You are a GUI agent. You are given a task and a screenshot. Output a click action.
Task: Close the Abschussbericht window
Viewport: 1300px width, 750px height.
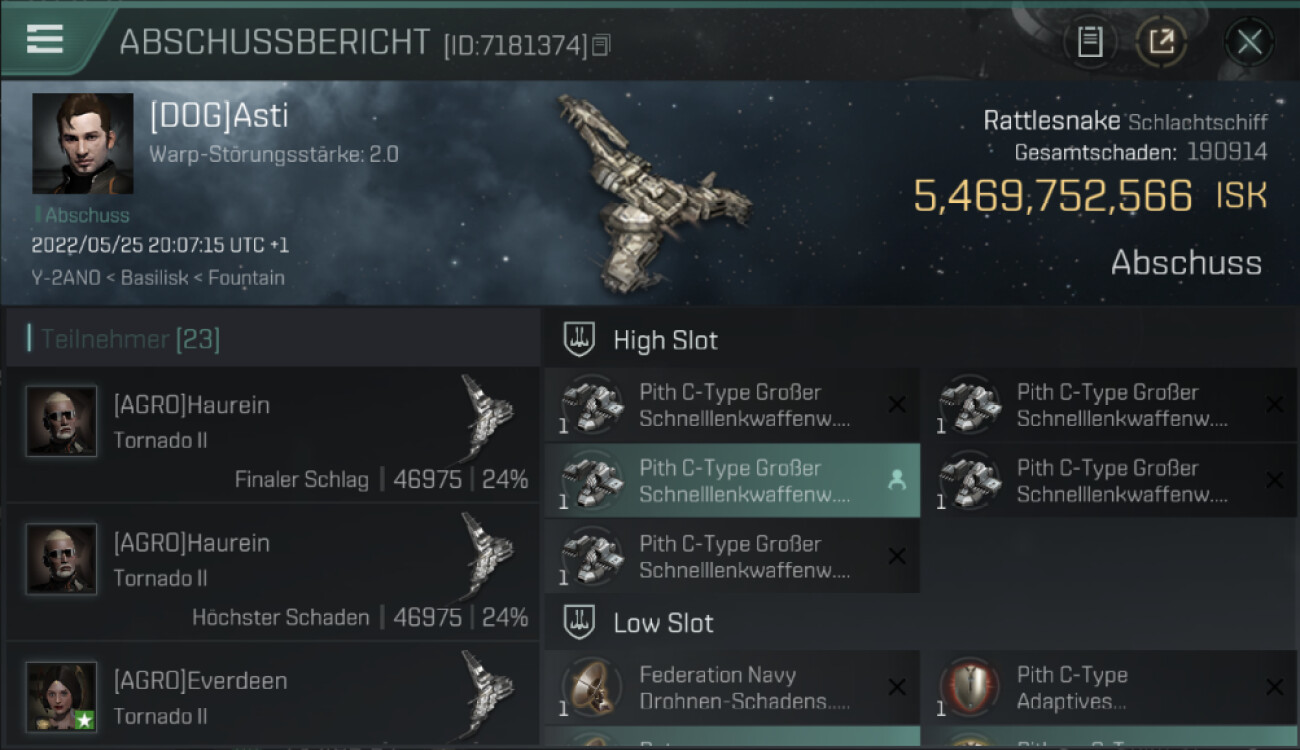pos(1249,42)
